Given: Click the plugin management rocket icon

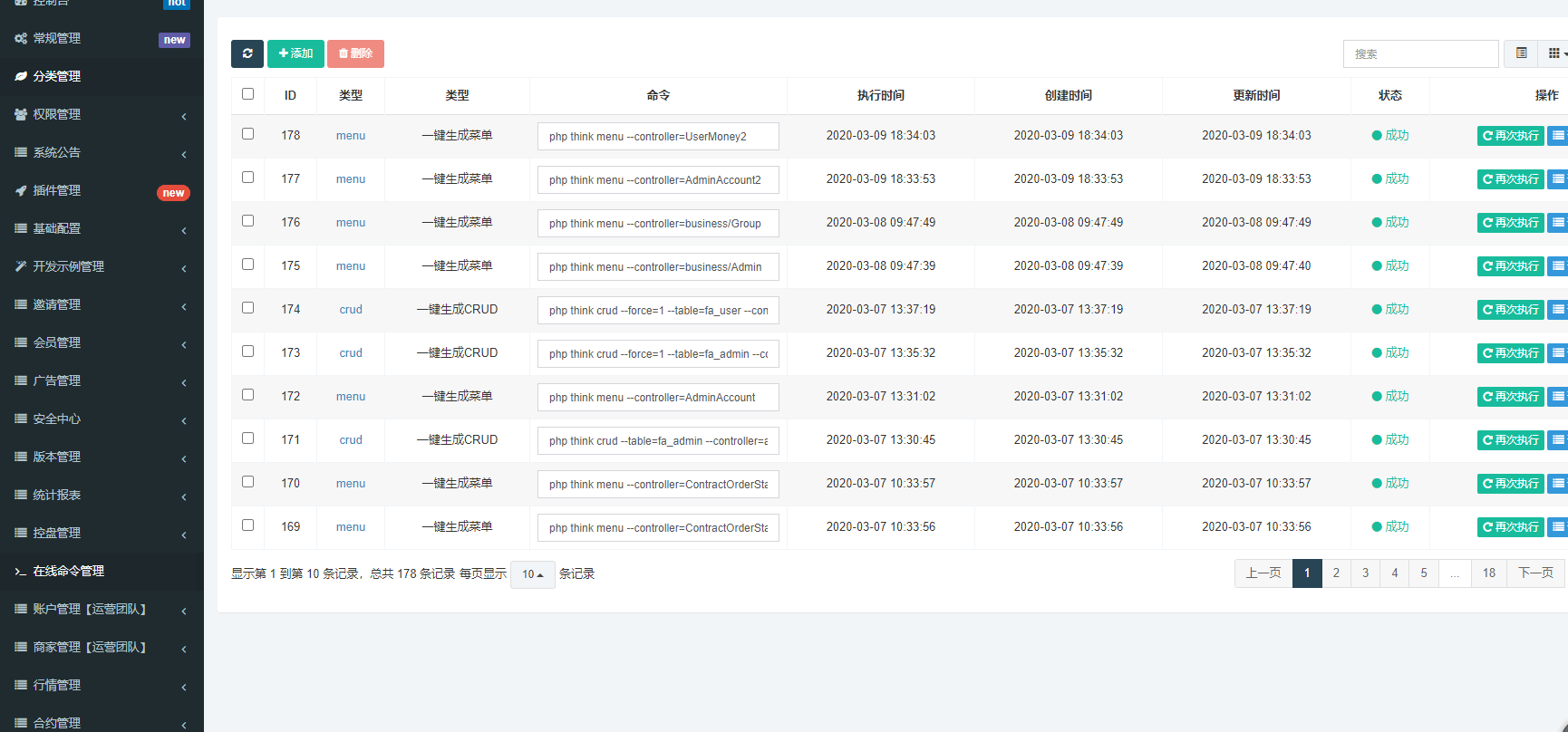Looking at the screenshot, I should [x=21, y=190].
